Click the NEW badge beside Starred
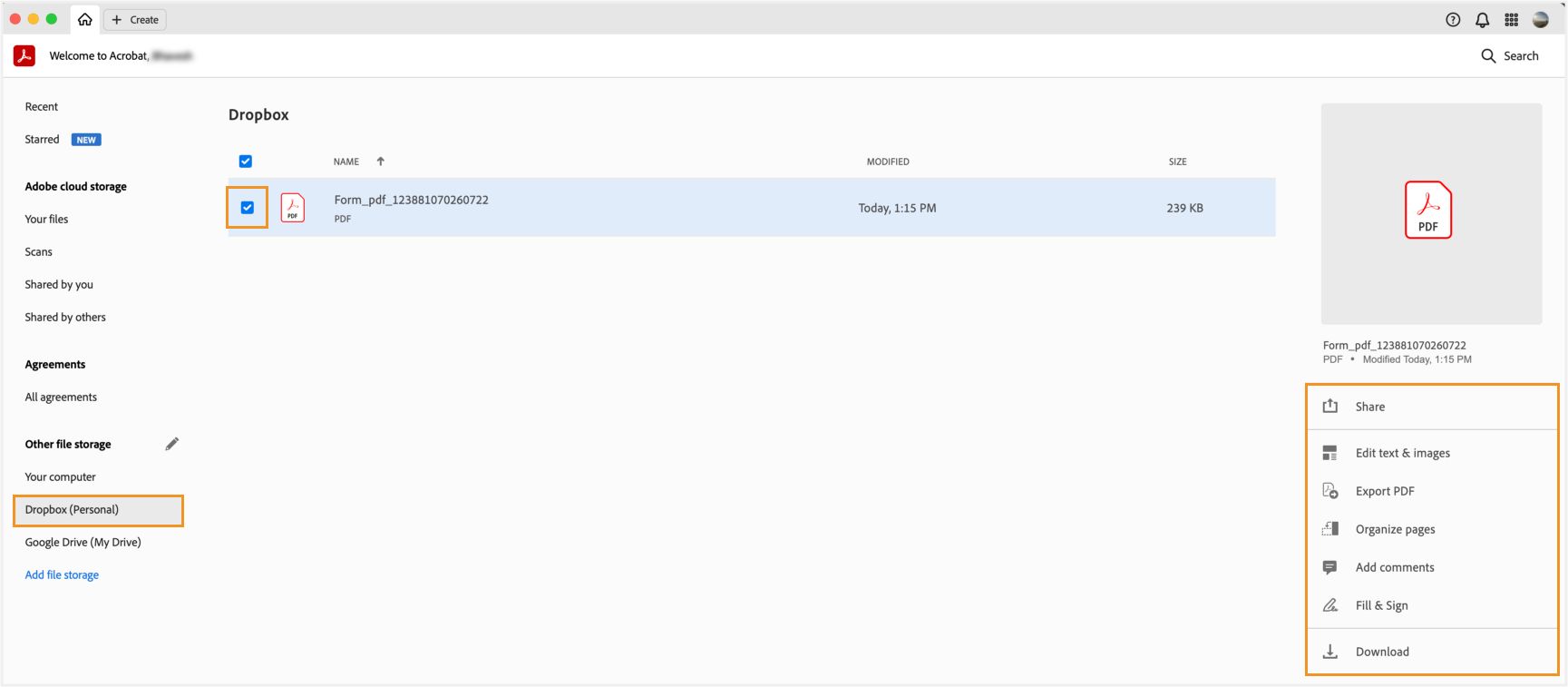Image resolution: width=1568 pixels, height=687 pixels. [86, 140]
